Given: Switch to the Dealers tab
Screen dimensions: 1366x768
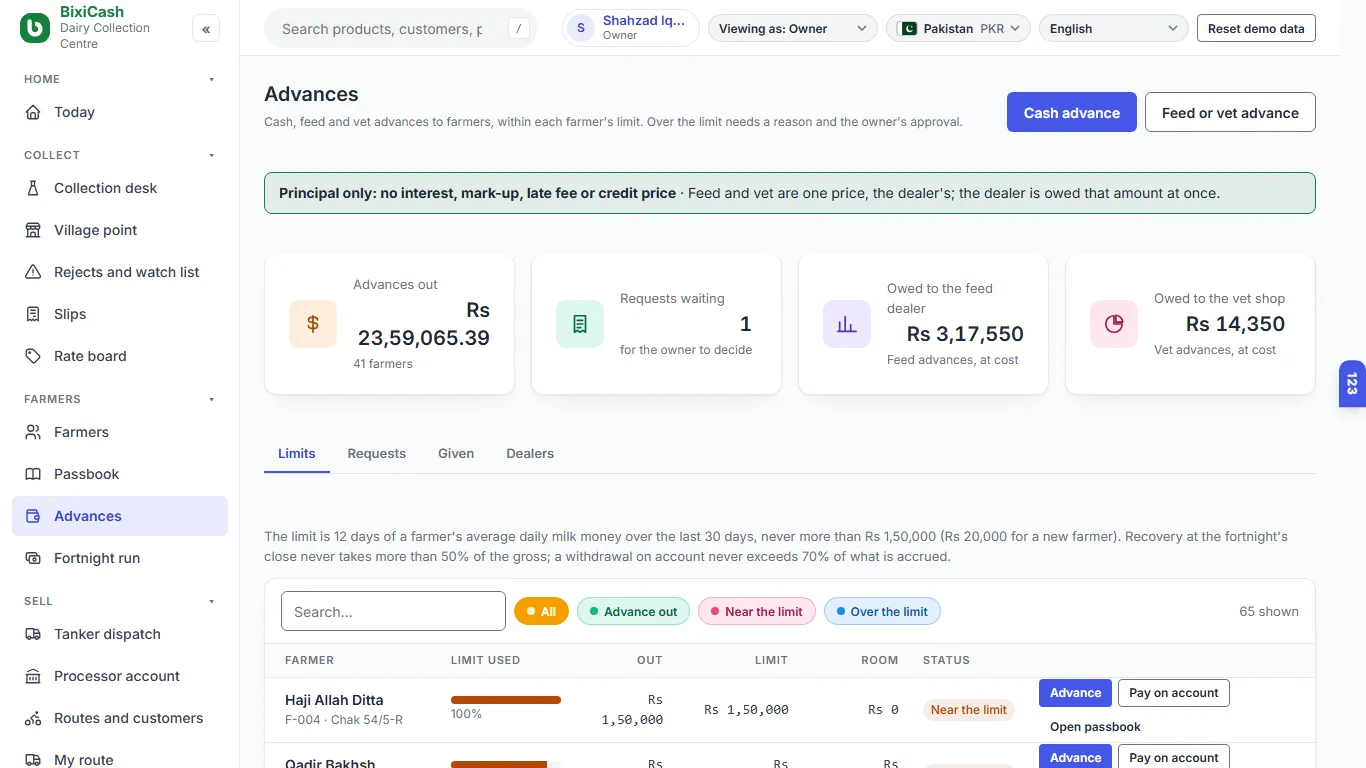Looking at the screenshot, I should coord(530,453).
